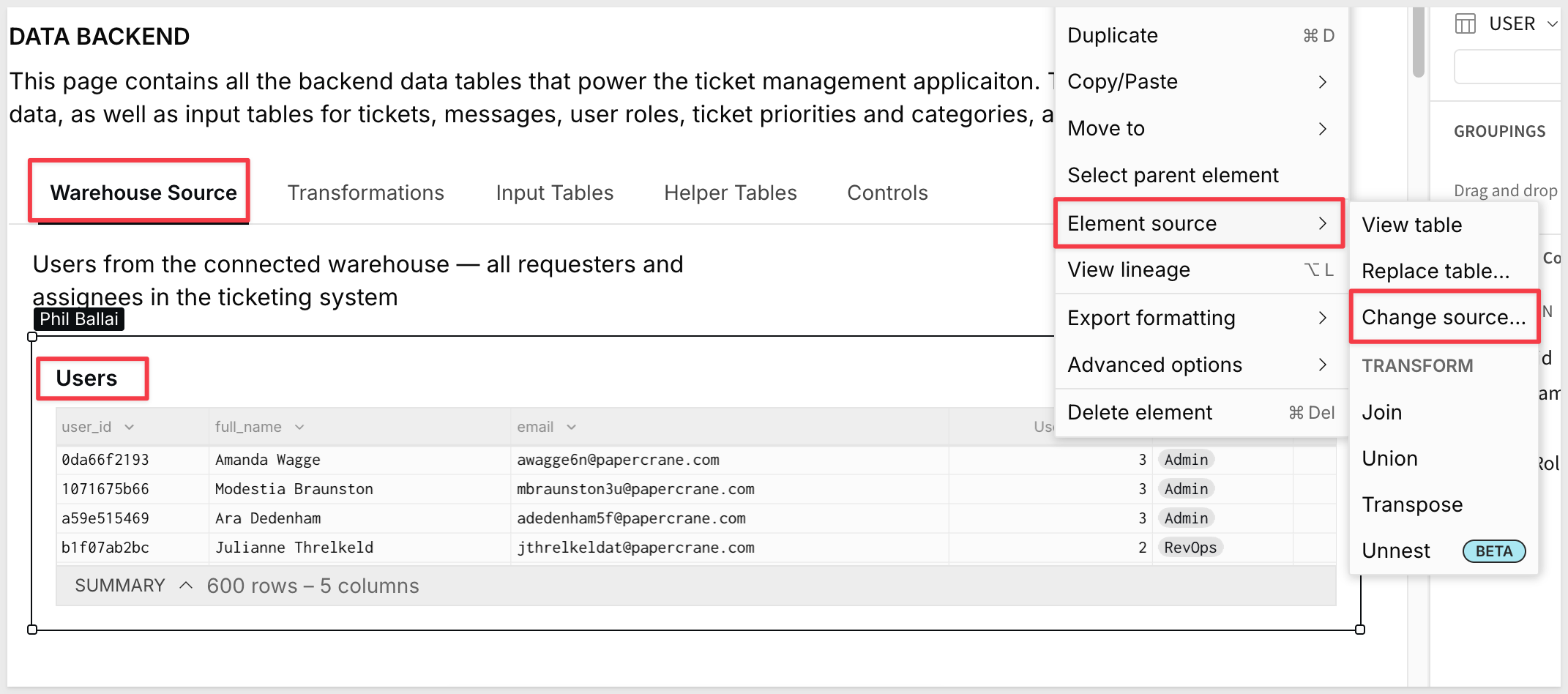The height and width of the screenshot is (694, 1568).
Task: Click the Users table title
Action: pyautogui.click(x=86, y=378)
